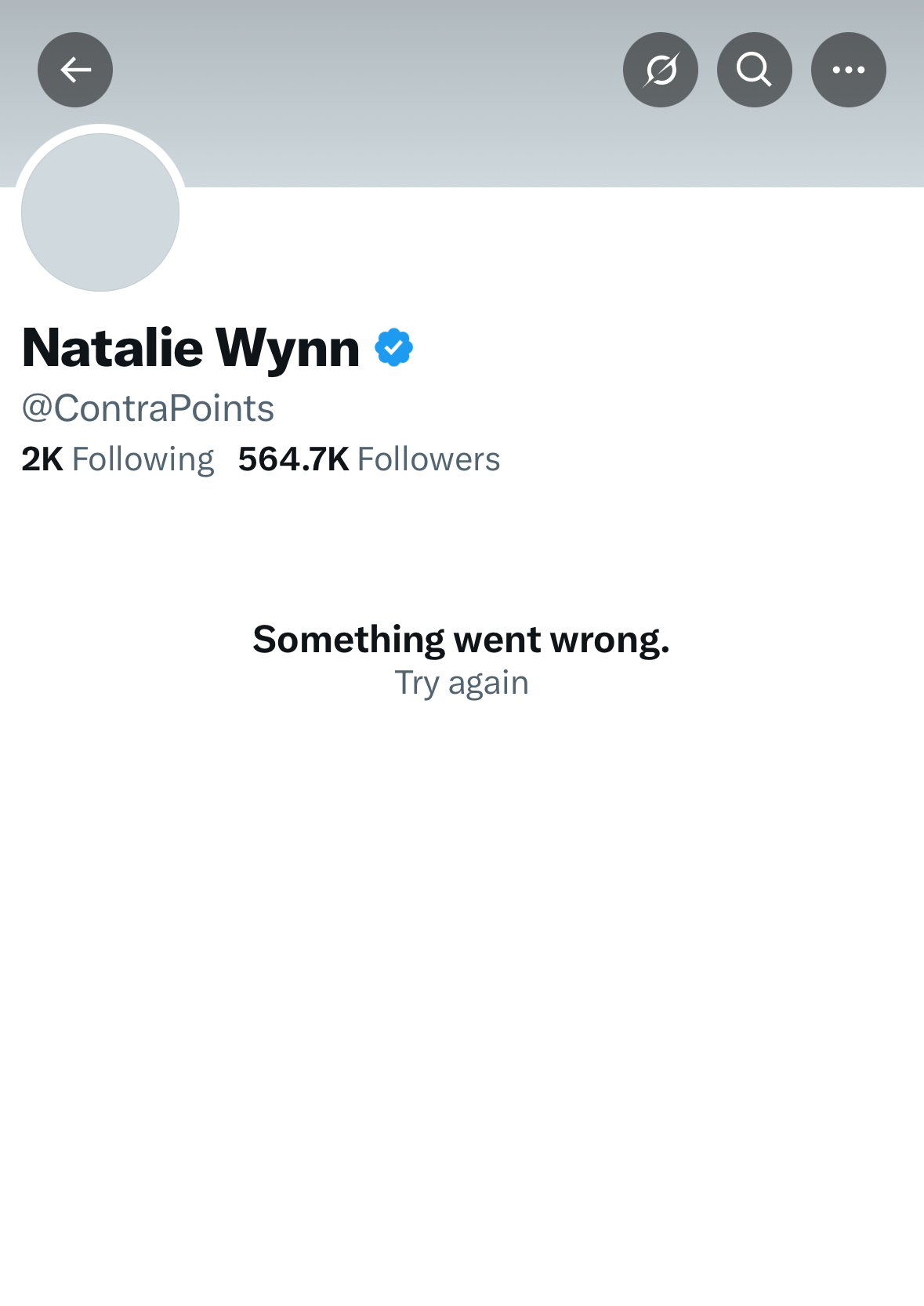Tap the word Followers next to 564.7K

[428, 459]
